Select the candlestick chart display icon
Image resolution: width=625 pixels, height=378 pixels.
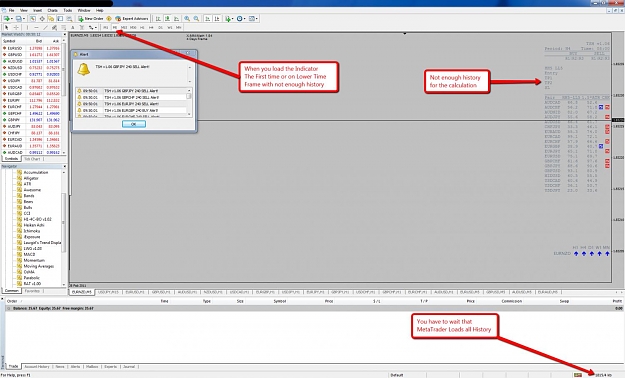(x=167, y=18)
